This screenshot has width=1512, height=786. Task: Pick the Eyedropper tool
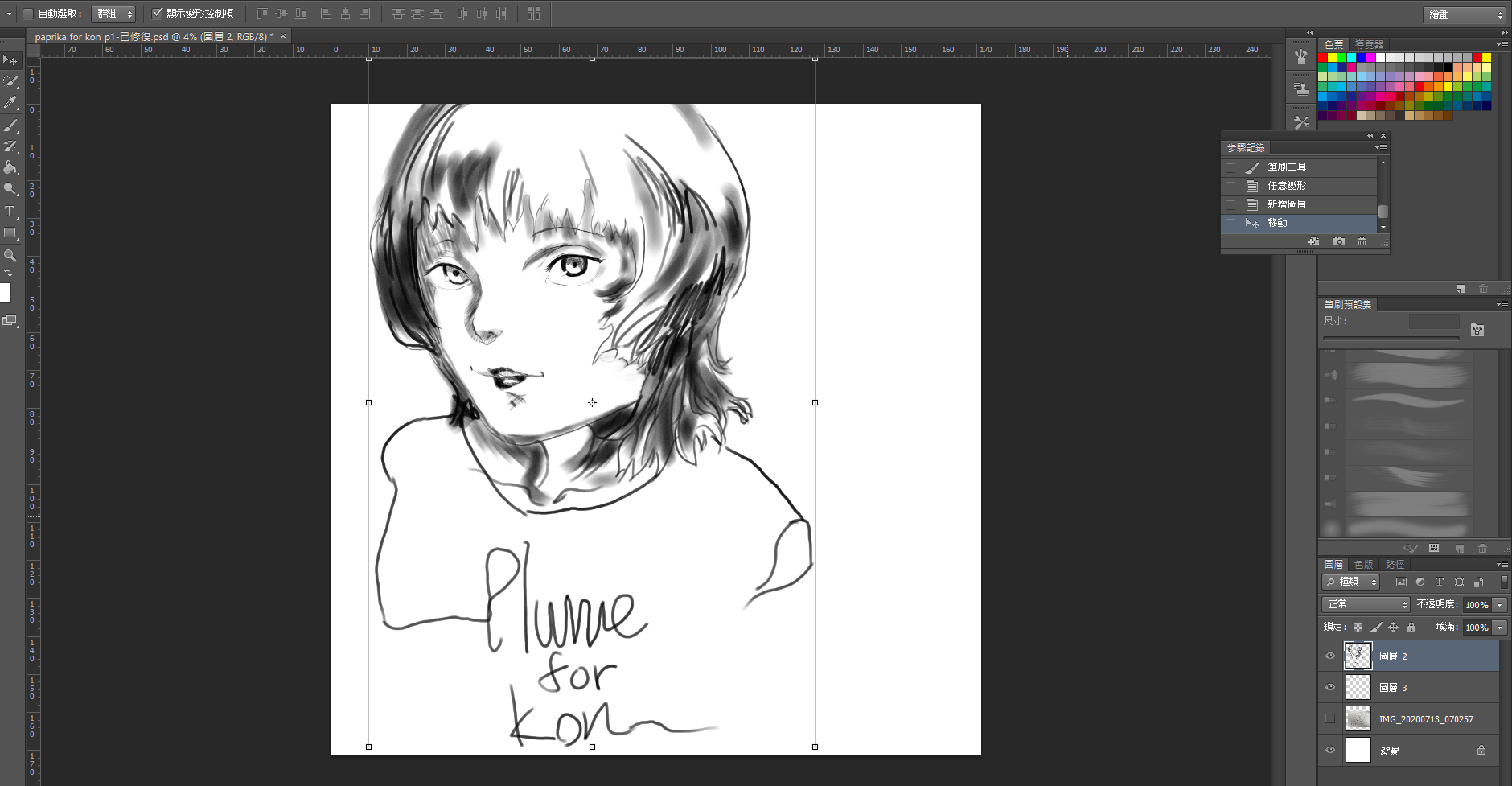pos(10,103)
